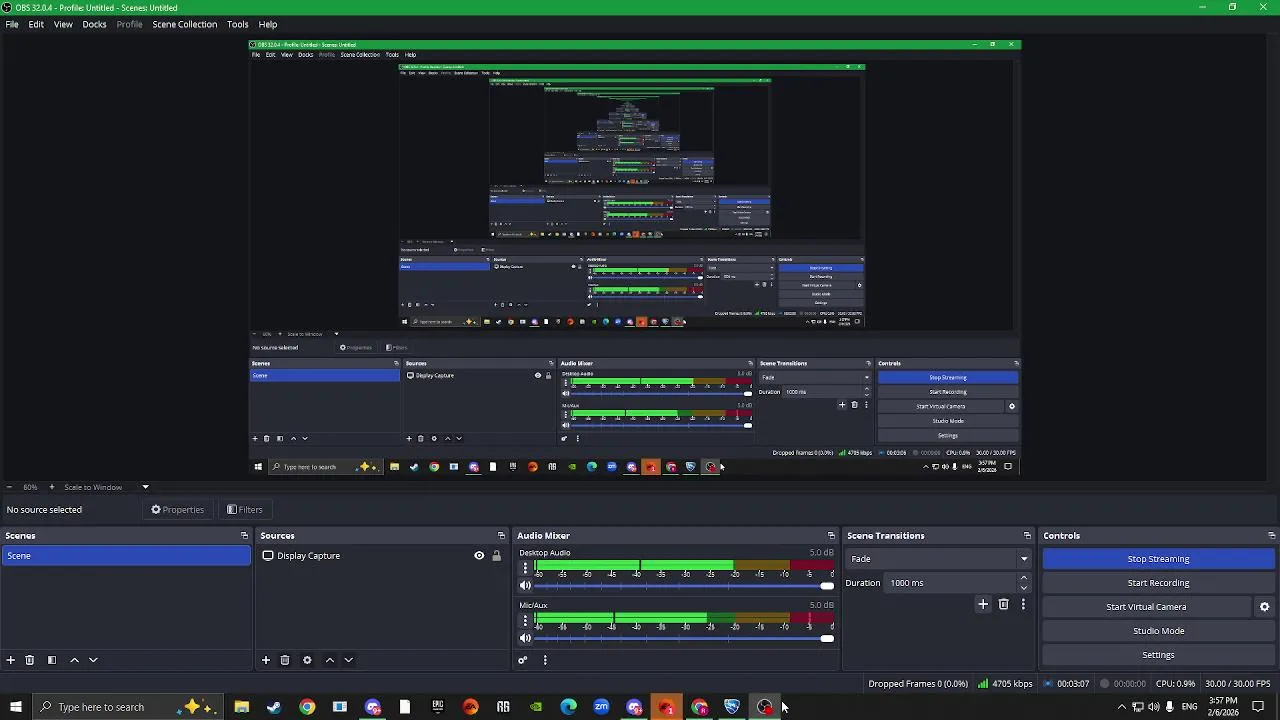
Task: Move source down in Sources list
Action: 348,660
